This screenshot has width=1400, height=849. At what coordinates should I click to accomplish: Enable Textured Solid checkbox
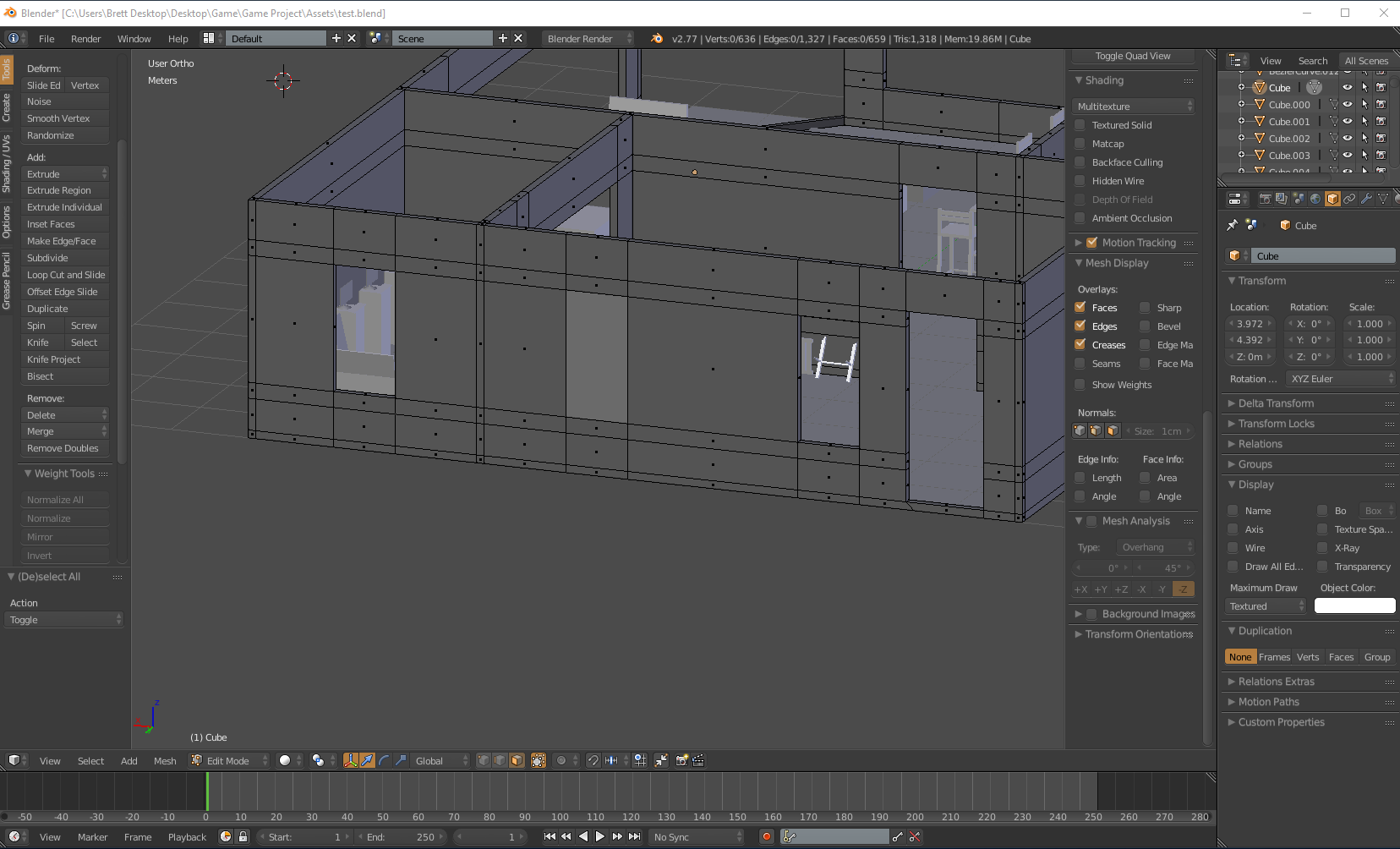1080,125
